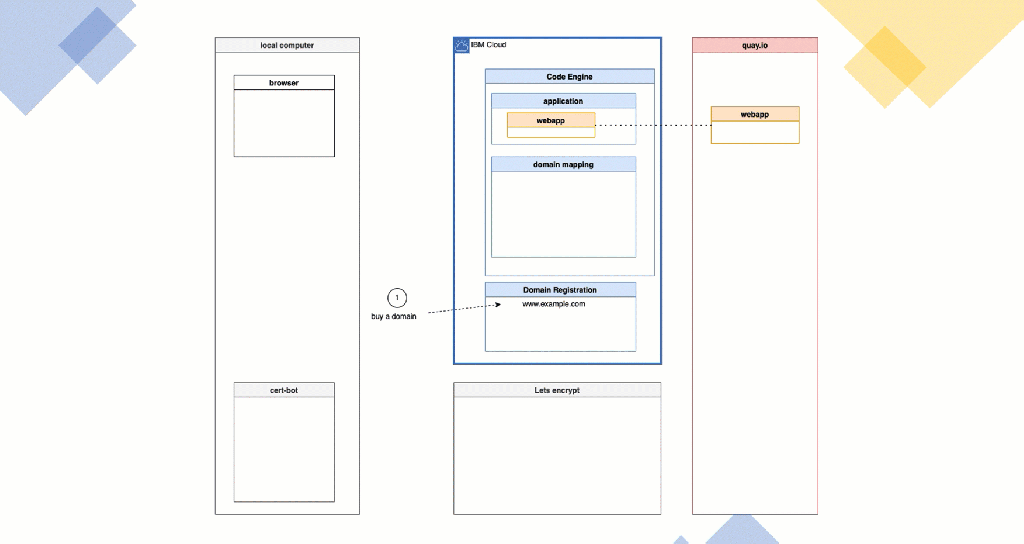Select the IBM Cloud container label
1024x544 pixels.
coord(488,45)
